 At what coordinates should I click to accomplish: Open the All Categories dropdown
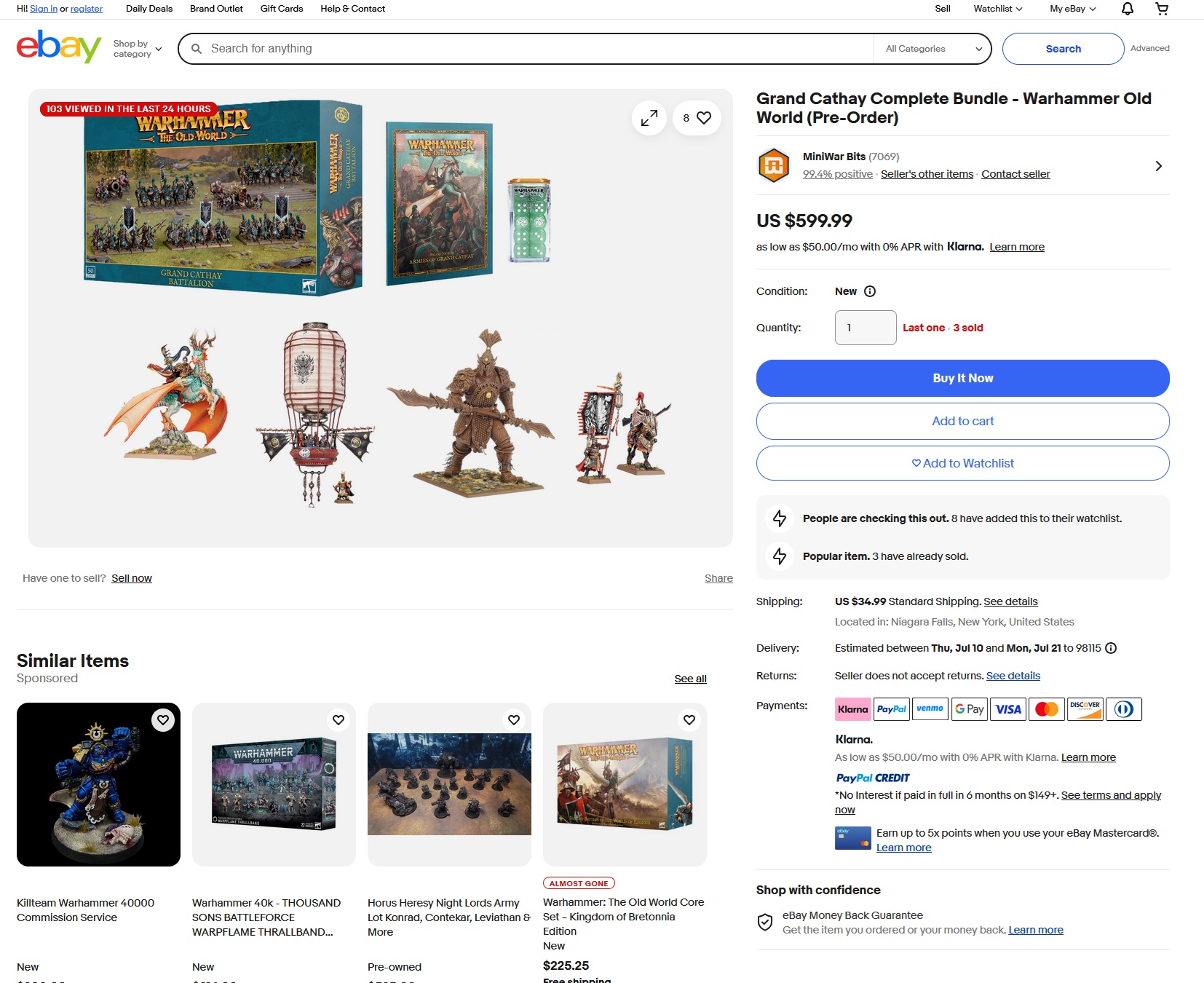click(933, 49)
